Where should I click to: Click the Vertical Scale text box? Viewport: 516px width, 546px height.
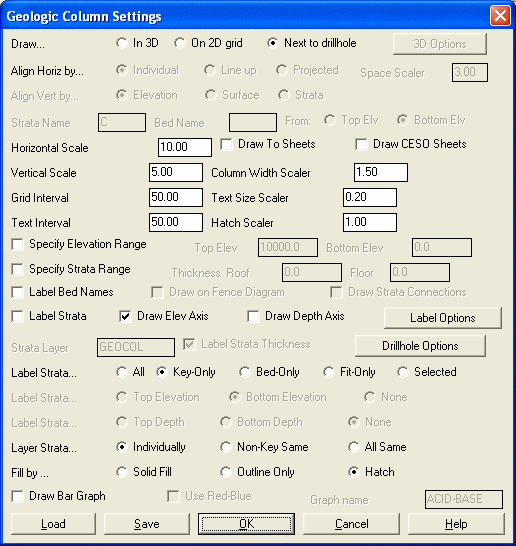tap(176, 172)
